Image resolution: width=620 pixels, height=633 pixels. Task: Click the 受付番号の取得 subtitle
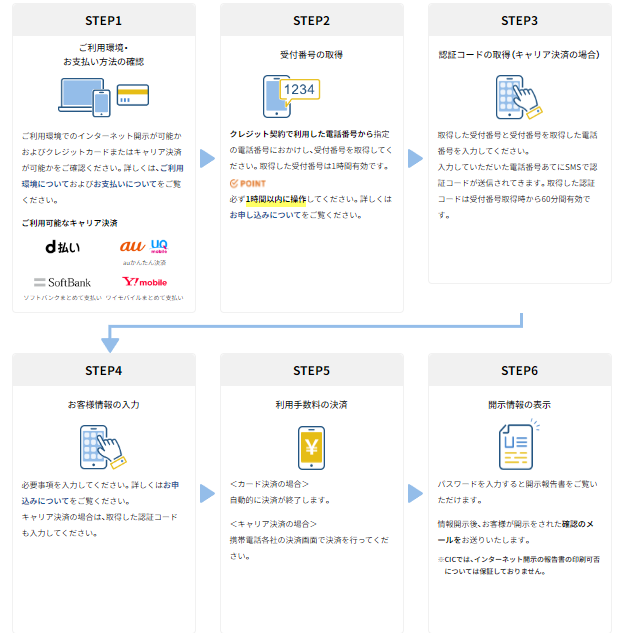(312, 54)
